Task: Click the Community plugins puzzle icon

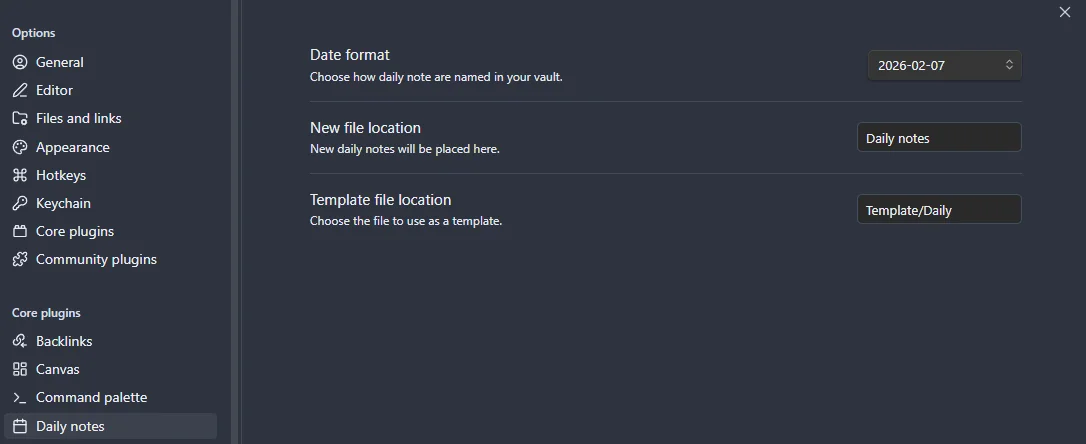Action: [x=20, y=259]
